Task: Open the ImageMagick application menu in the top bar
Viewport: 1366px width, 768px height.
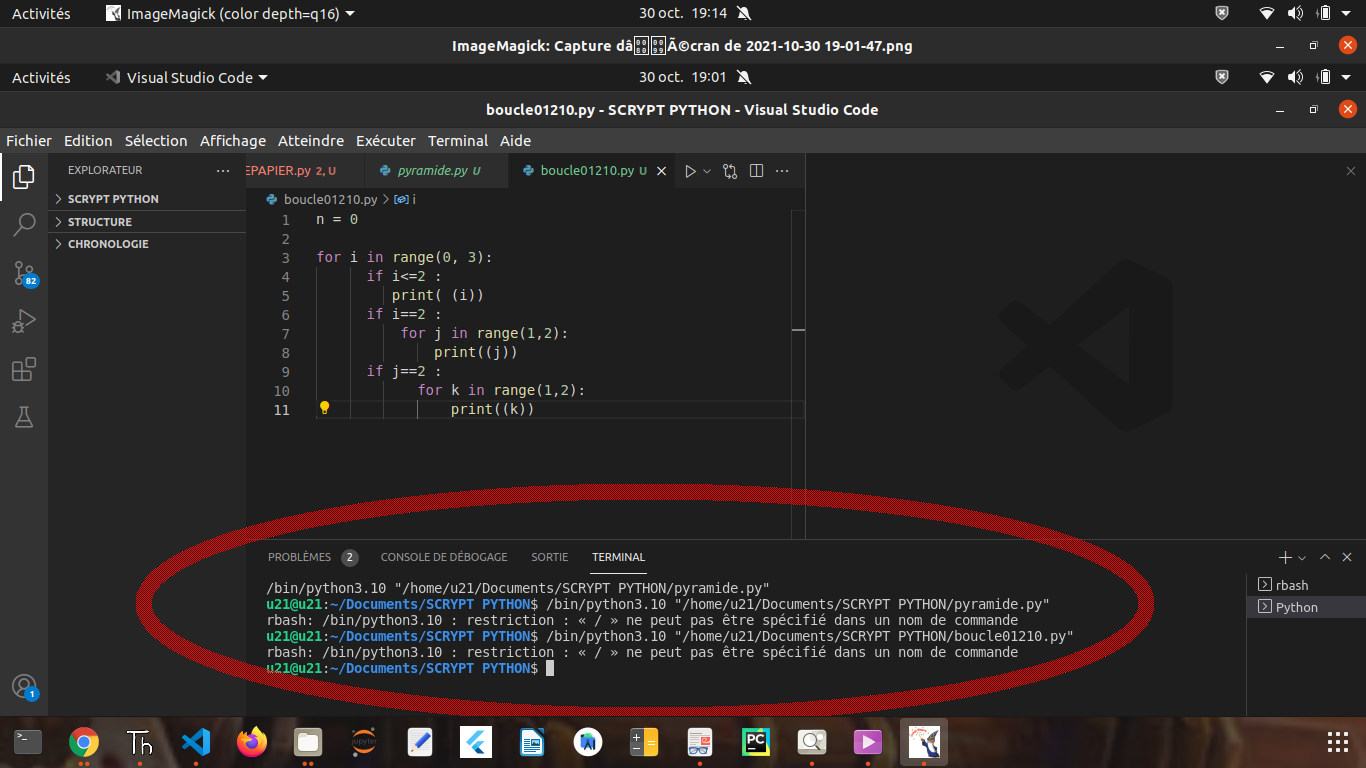Action: pos(230,13)
